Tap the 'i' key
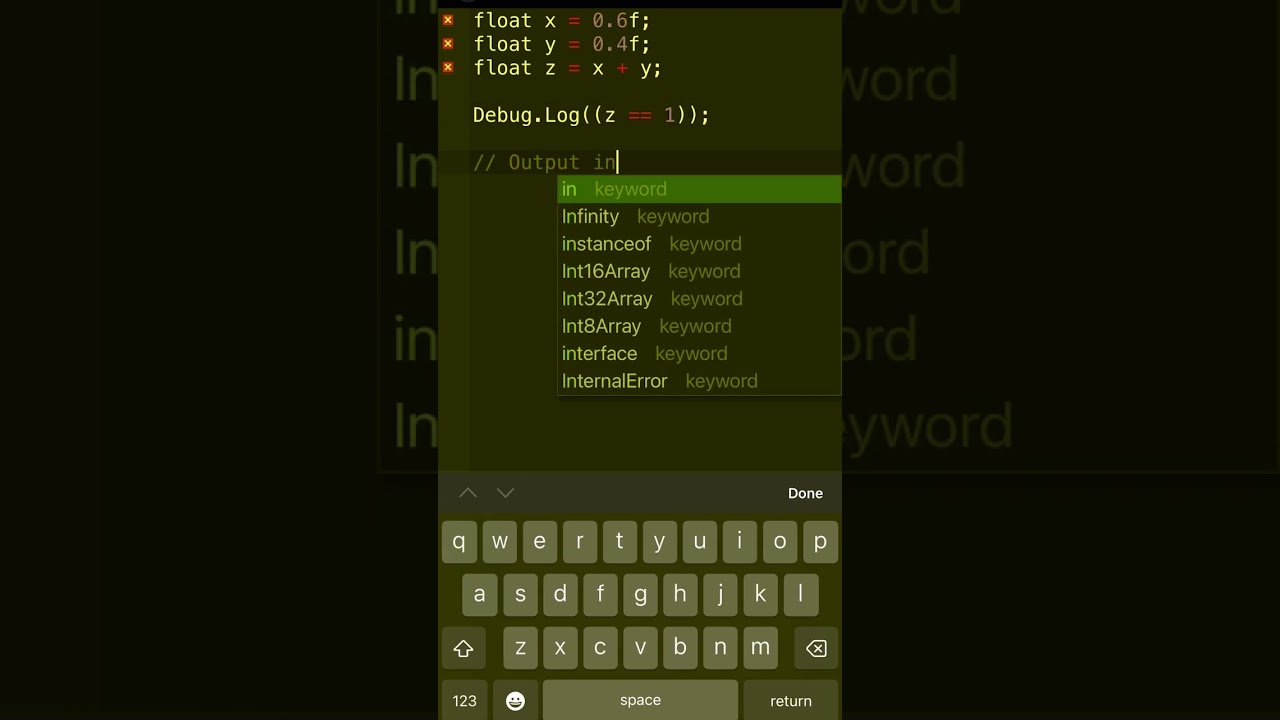The image size is (1280, 720). click(739, 541)
